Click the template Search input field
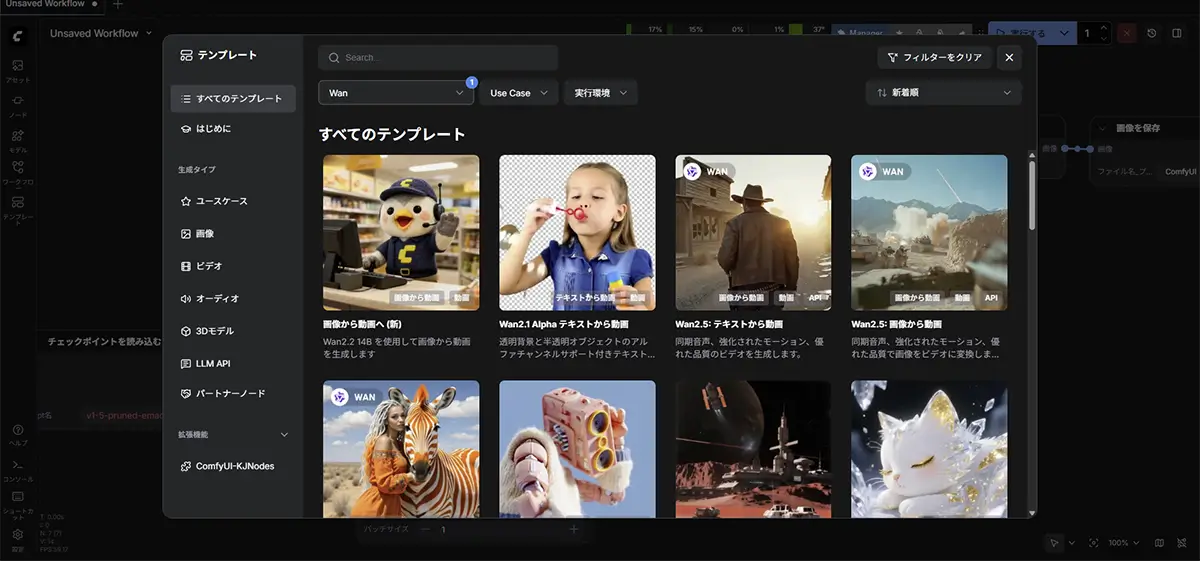 point(438,57)
